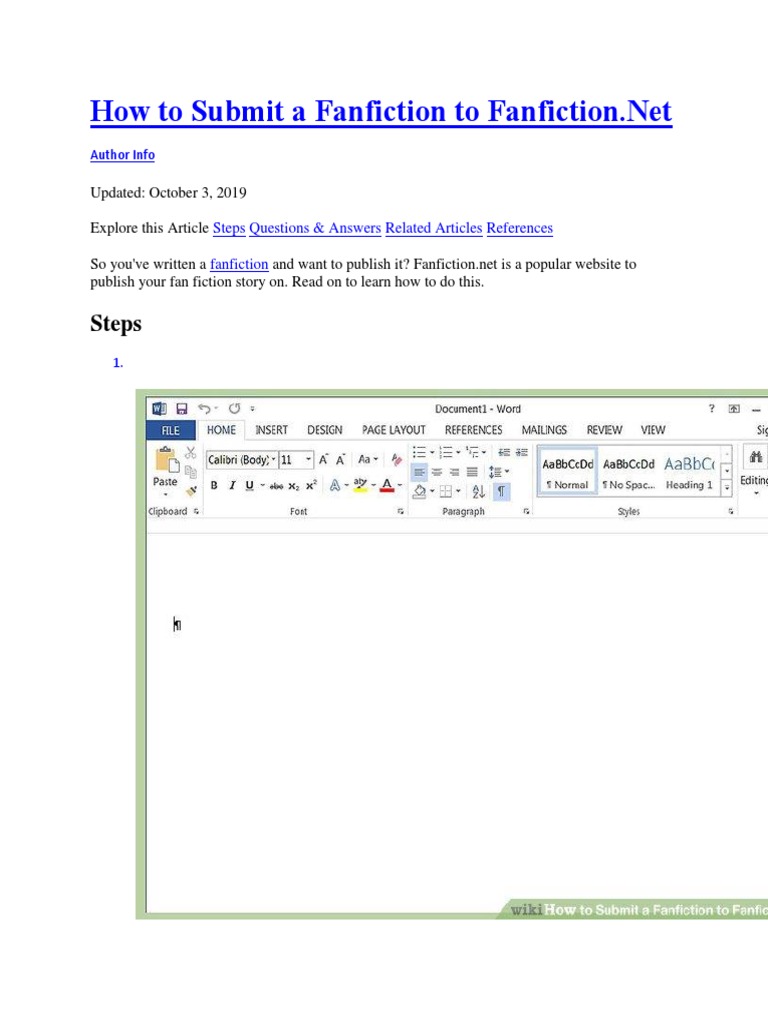Follow the fanfiction hyperlink
The width and height of the screenshot is (768, 1024).
(239, 264)
